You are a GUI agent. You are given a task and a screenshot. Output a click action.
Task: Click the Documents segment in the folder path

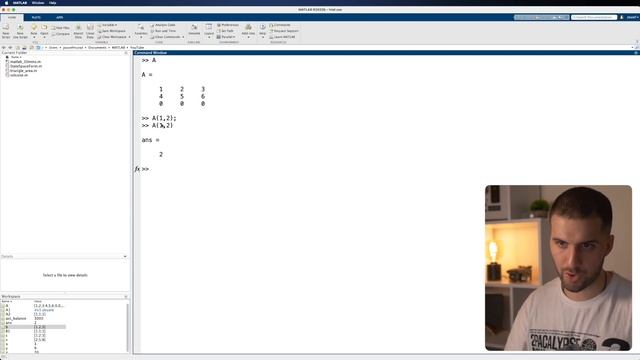[x=97, y=47]
